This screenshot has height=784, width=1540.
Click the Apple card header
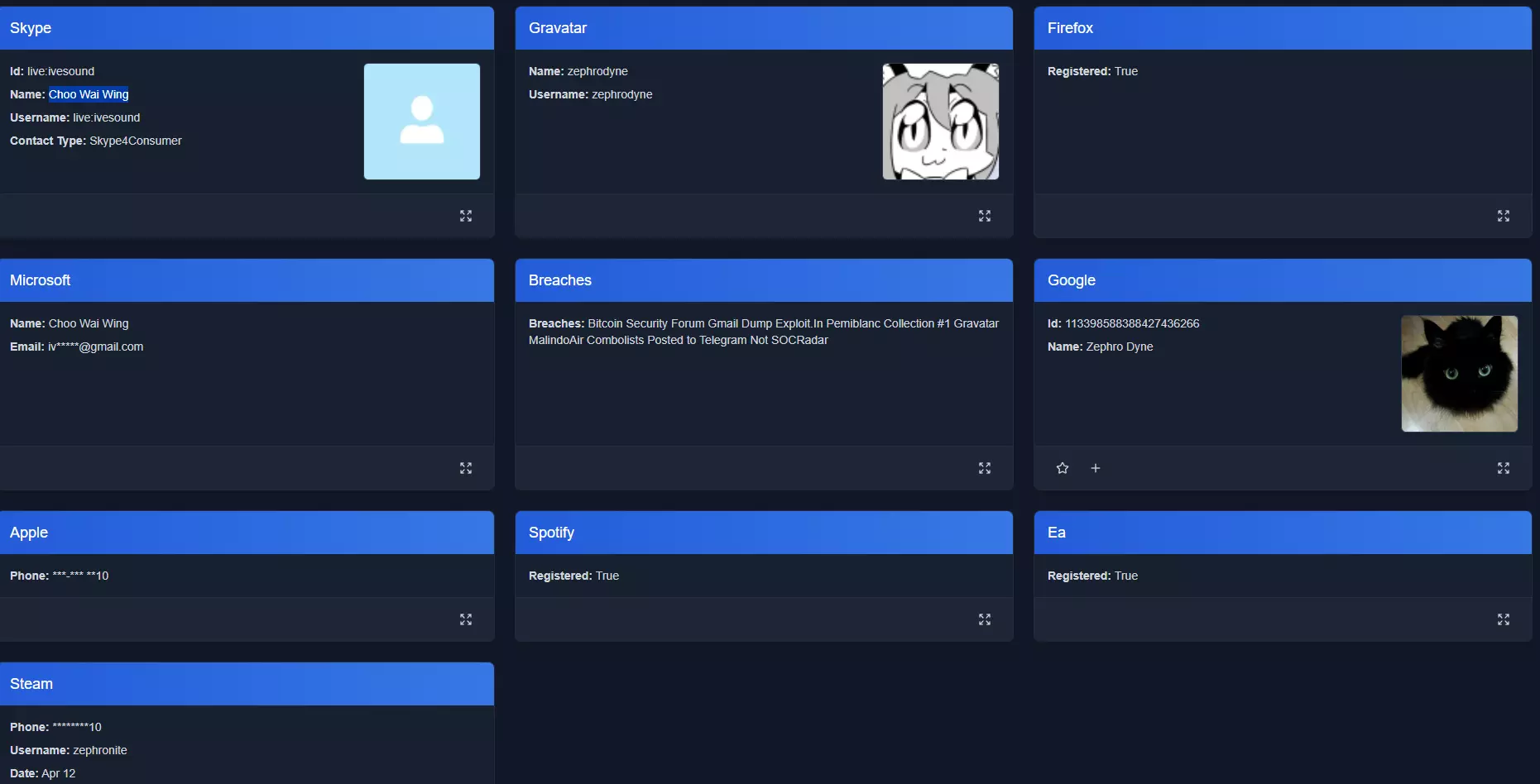coord(247,533)
